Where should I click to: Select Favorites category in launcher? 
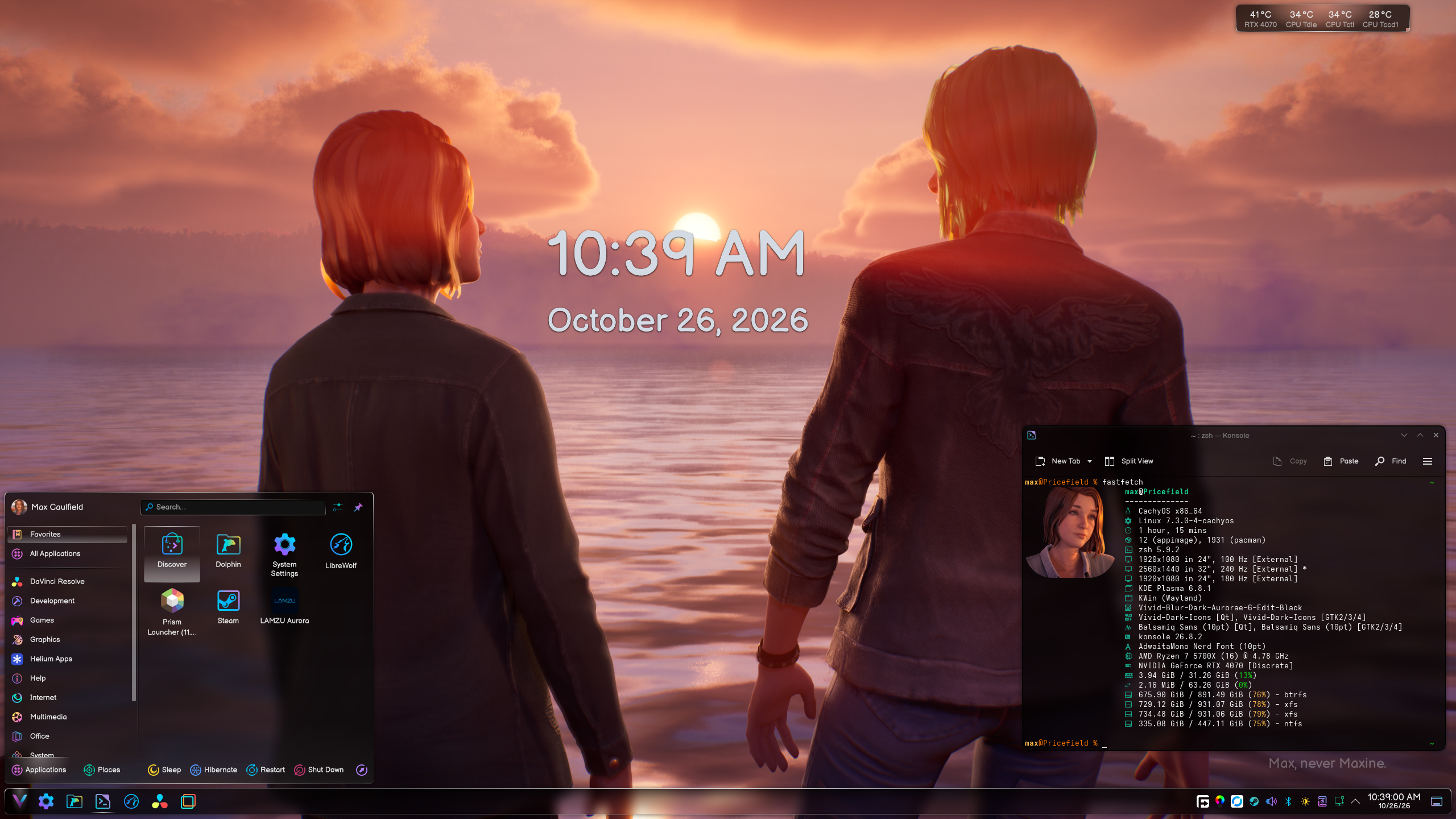pos(68,534)
